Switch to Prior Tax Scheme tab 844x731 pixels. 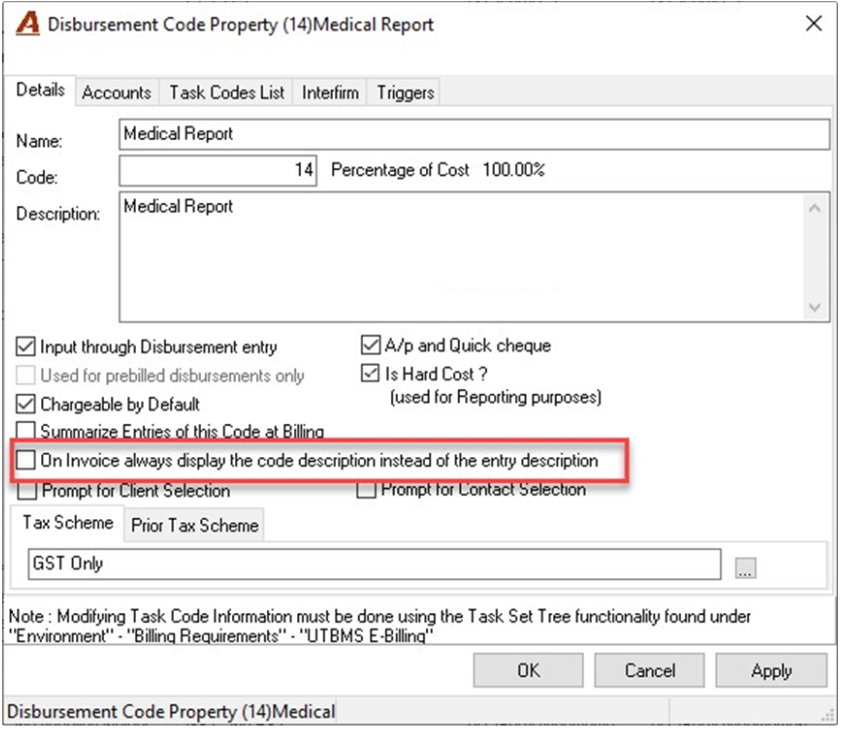[195, 525]
